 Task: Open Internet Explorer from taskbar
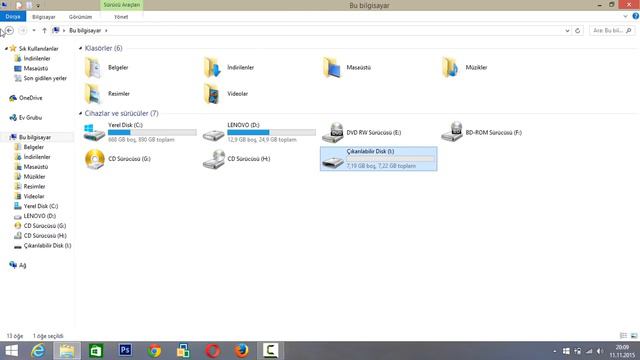point(38,351)
